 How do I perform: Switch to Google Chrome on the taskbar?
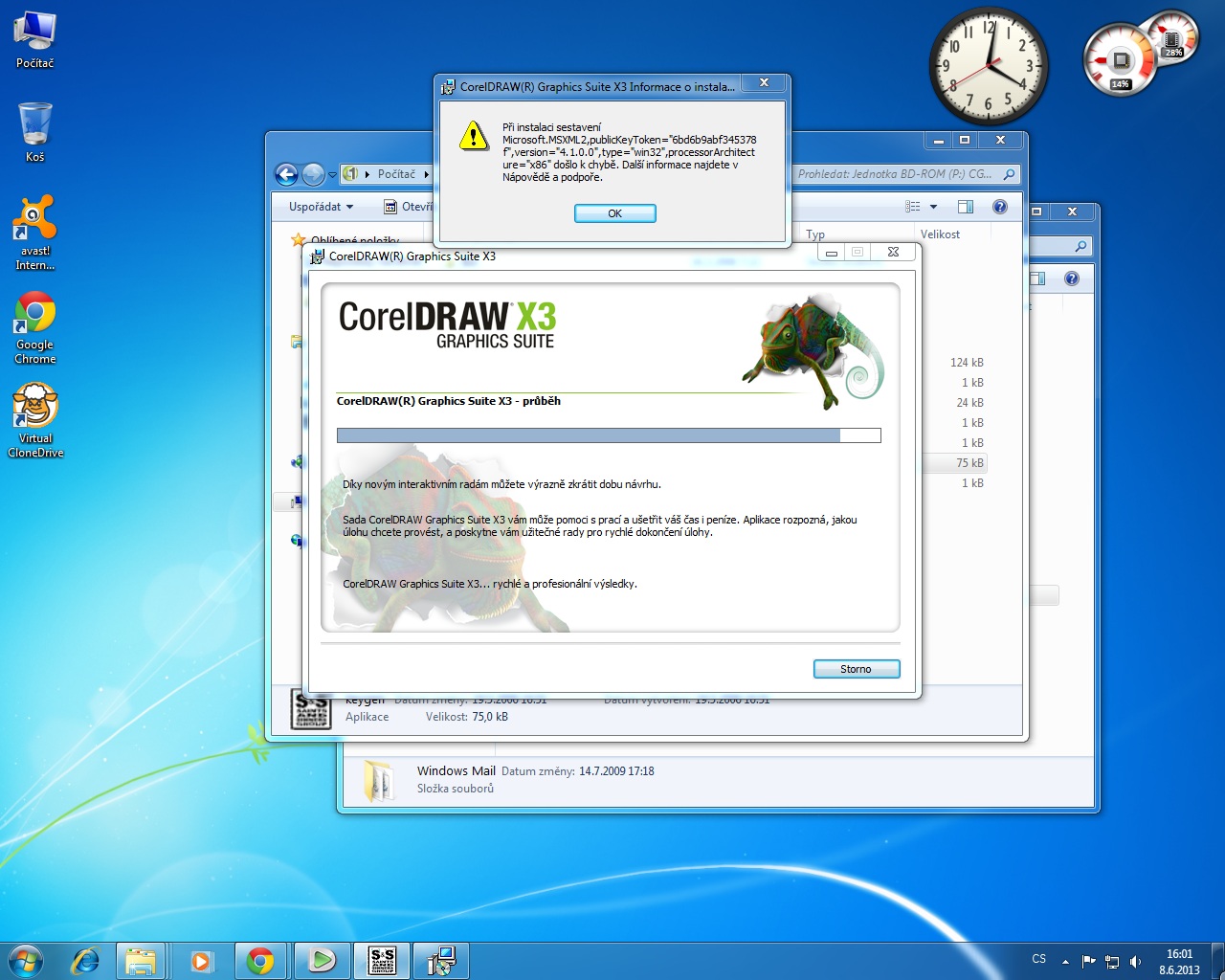tap(260, 960)
